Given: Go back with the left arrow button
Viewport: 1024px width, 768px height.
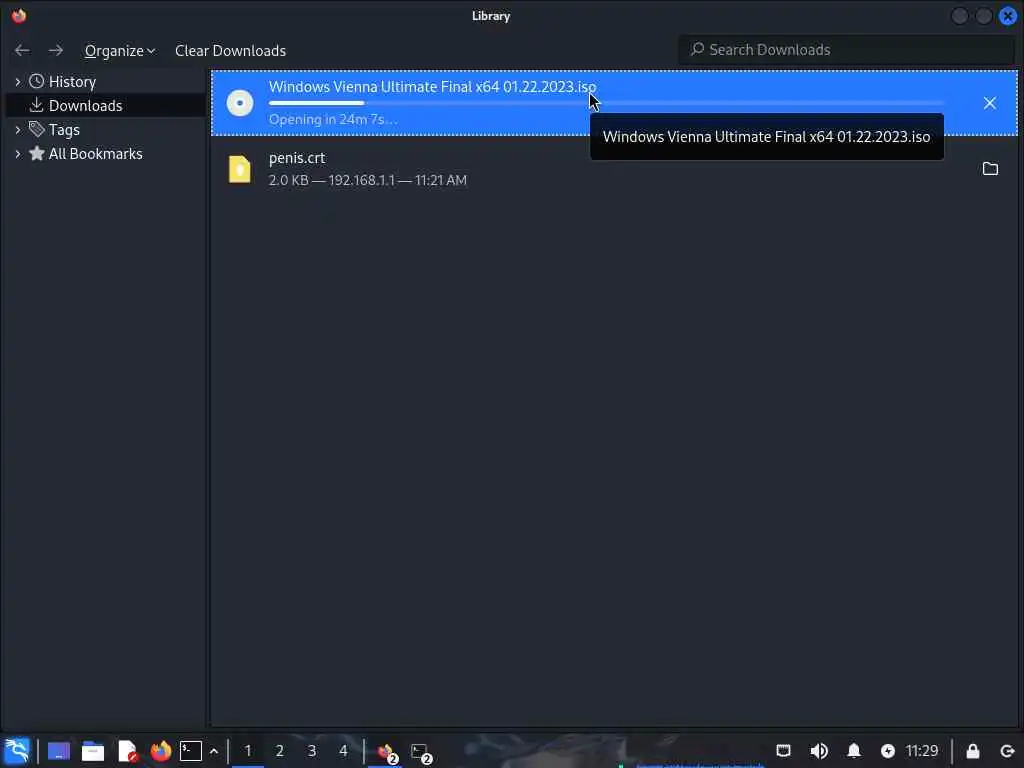Looking at the screenshot, I should (x=22, y=50).
